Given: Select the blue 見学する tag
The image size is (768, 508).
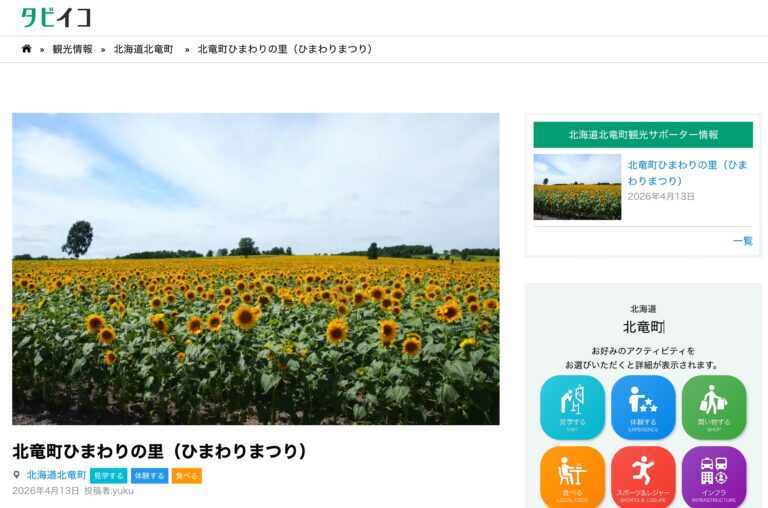Looking at the screenshot, I should [108, 476].
